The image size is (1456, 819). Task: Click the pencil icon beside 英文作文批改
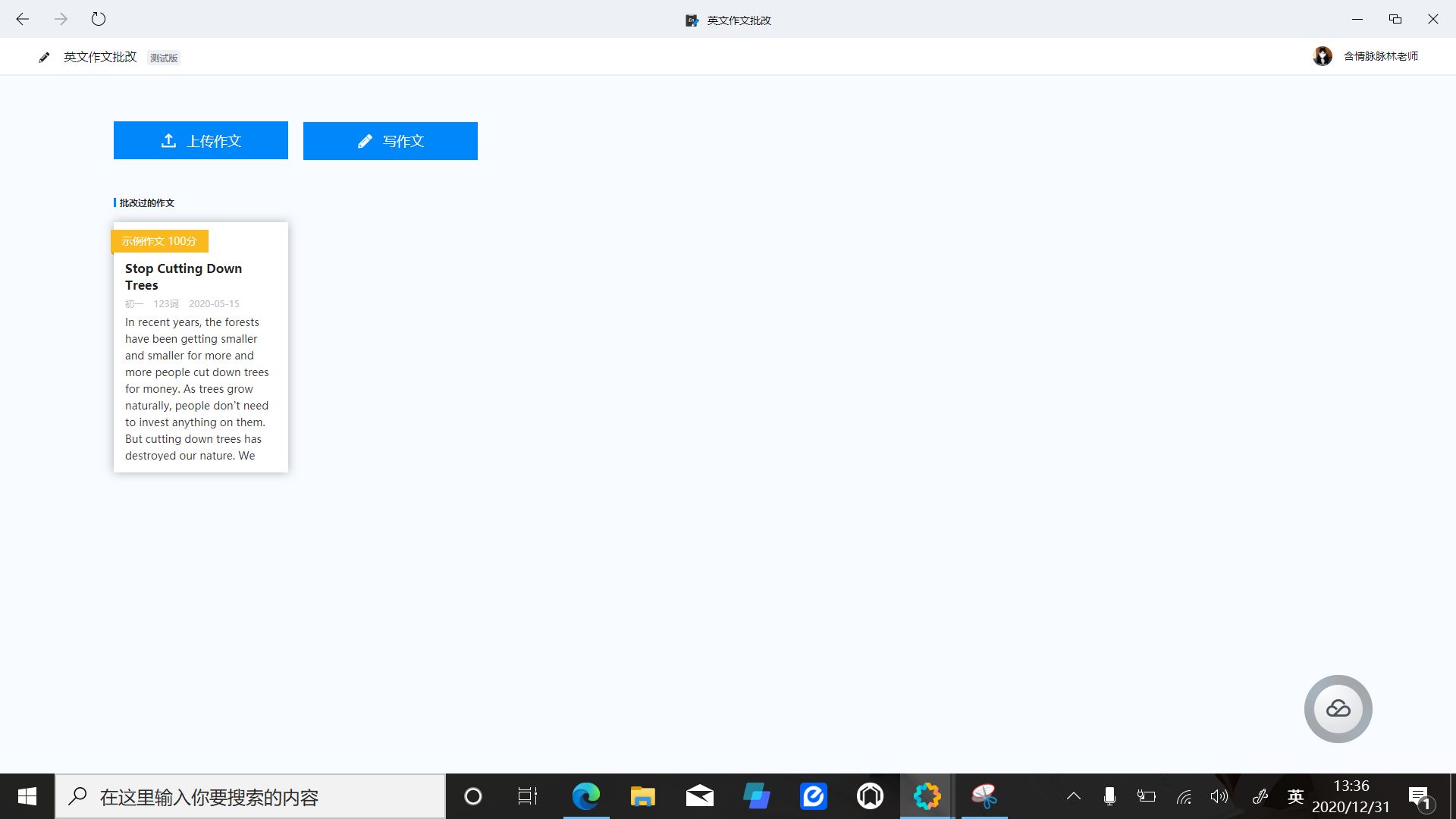tap(44, 57)
